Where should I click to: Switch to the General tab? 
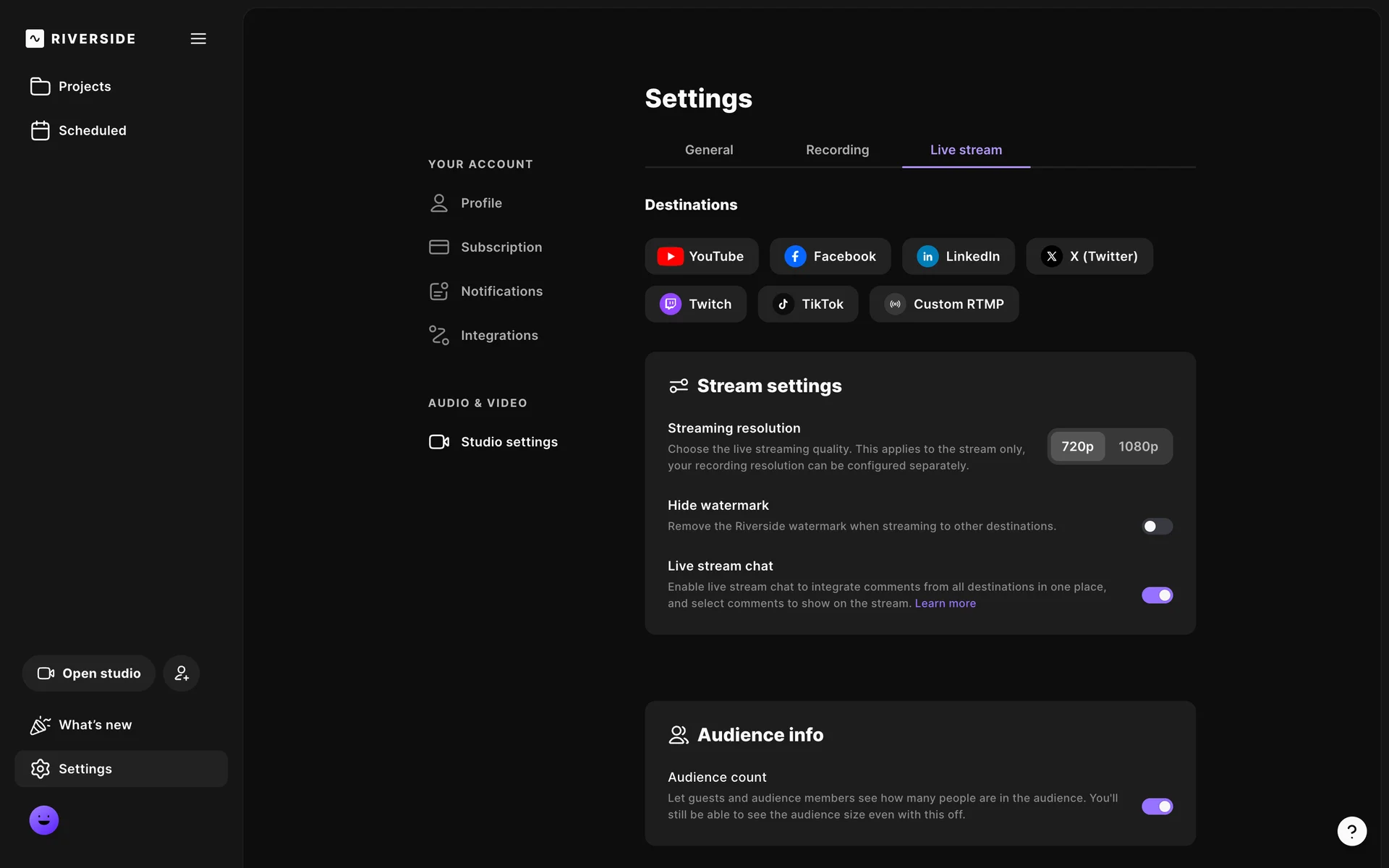(708, 150)
